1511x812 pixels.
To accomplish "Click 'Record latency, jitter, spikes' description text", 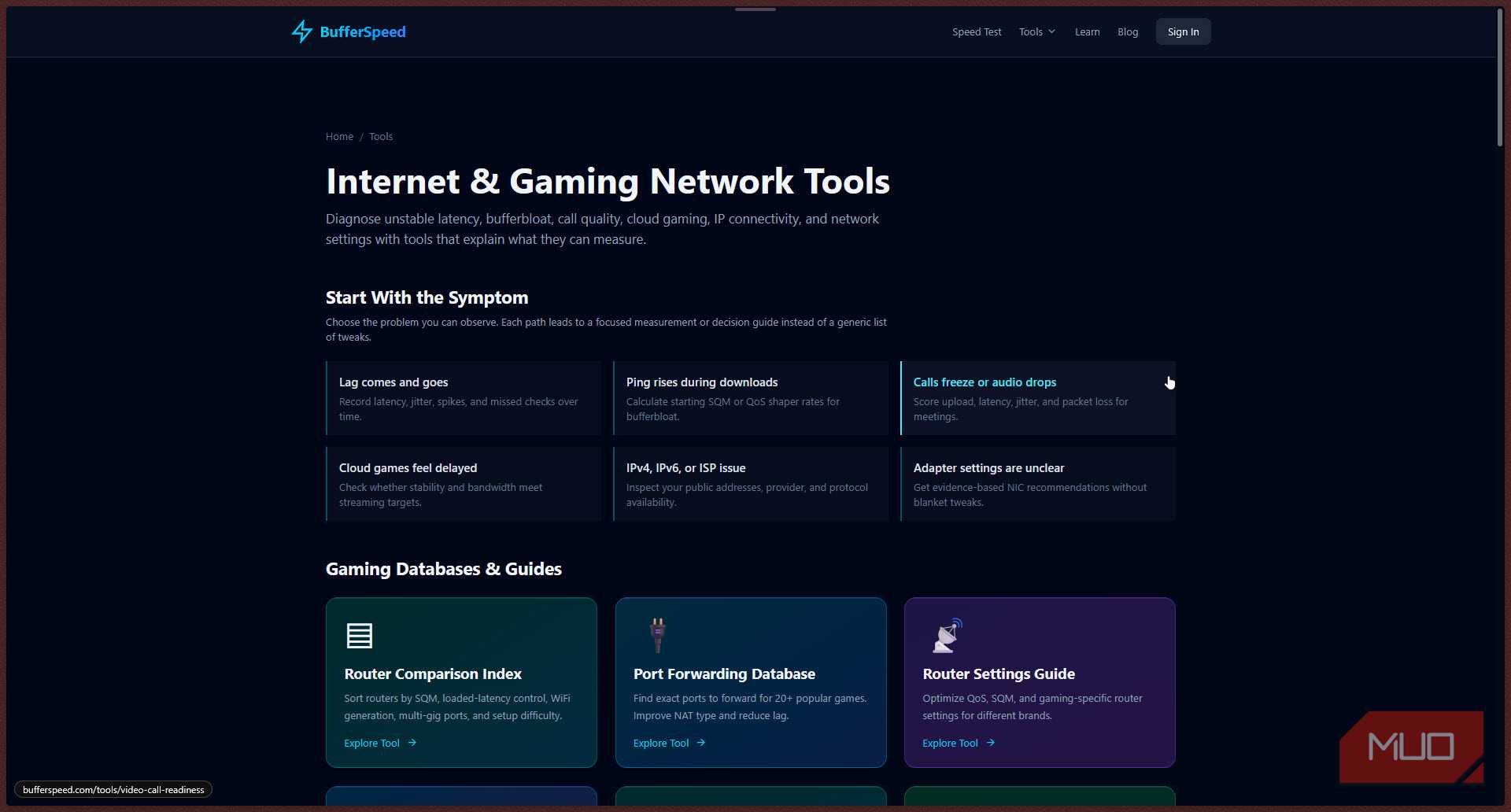I will click(459, 409).
